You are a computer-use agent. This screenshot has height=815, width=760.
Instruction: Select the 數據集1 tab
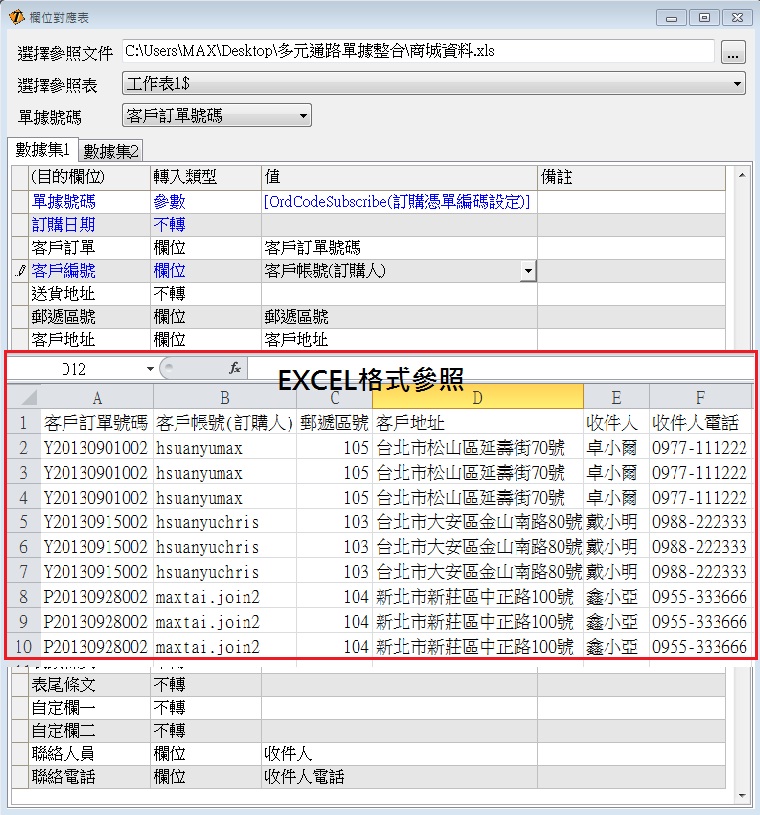42,150
